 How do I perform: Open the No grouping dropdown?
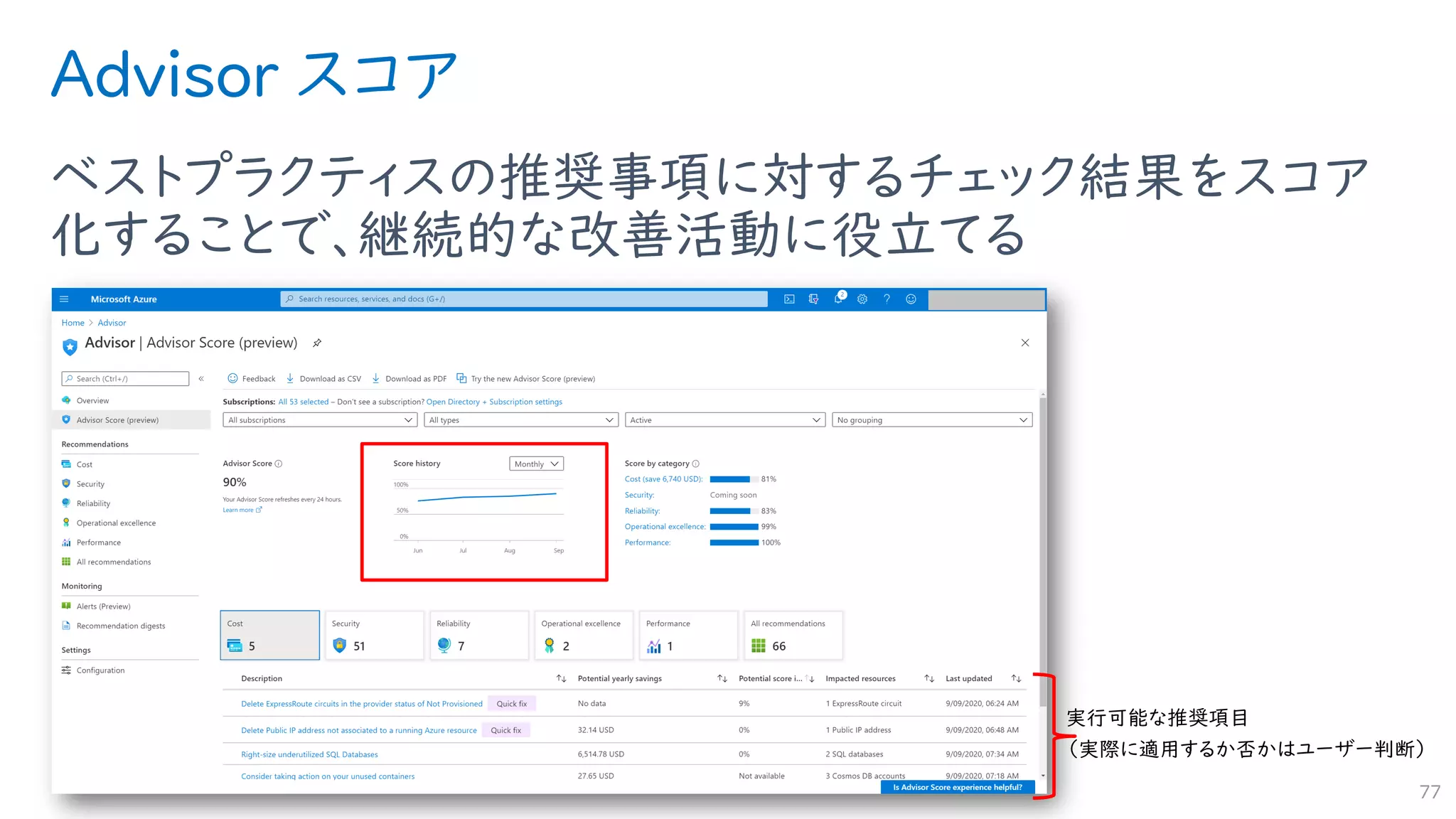tap(932, 420)
